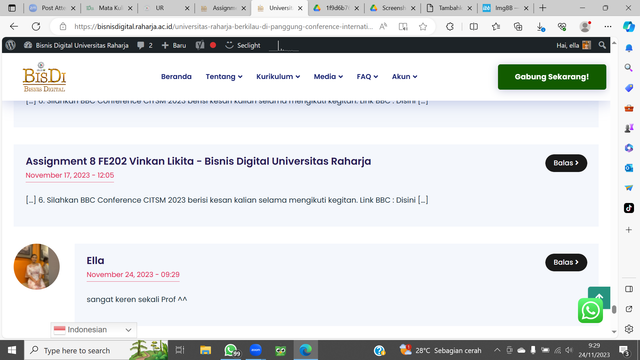Screen dimensions: 640x360
Task: Open sidebar settings gear icon
Action: pos(629,329)
